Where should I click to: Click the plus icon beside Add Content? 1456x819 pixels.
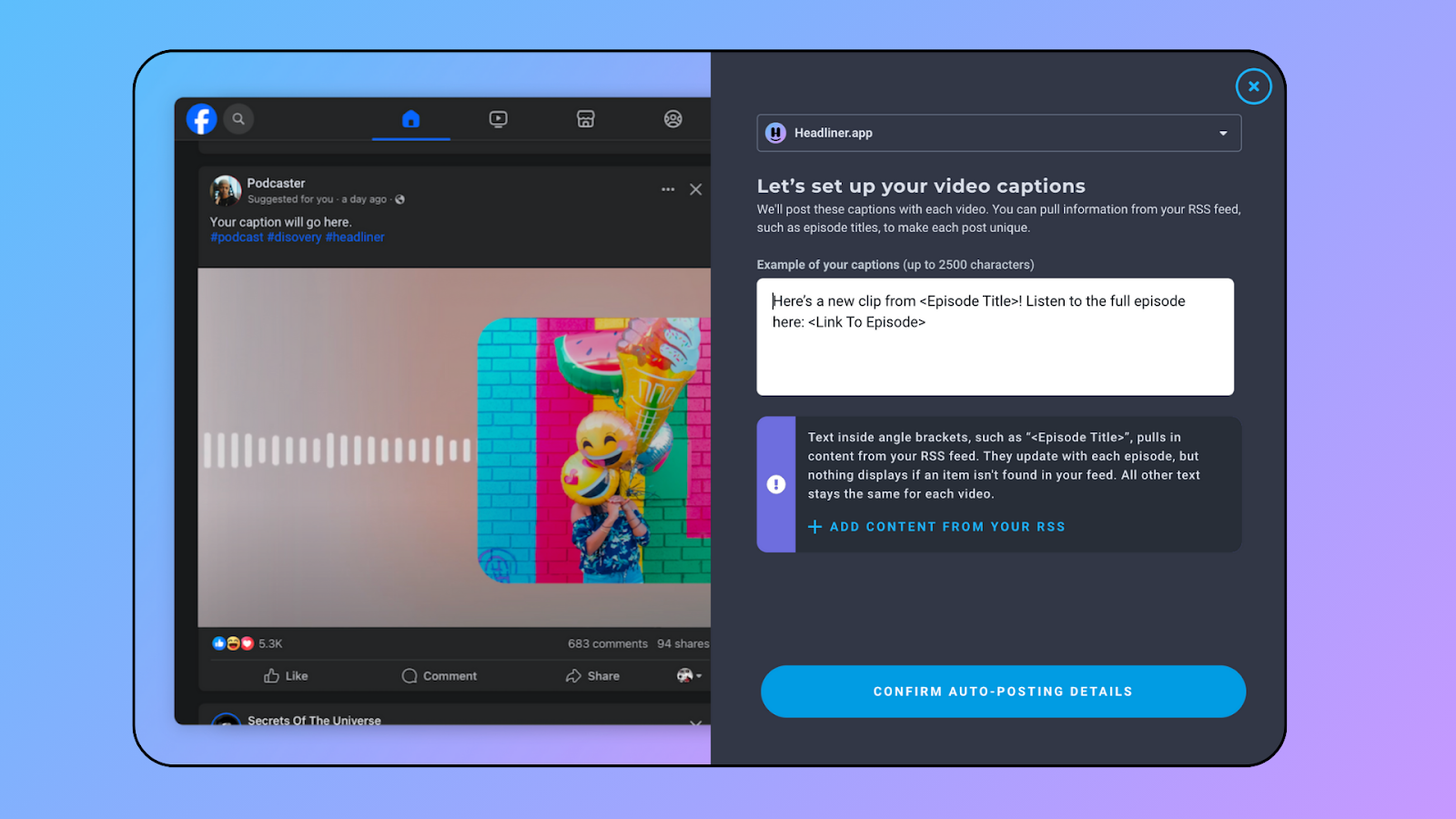tap(814, 527)
